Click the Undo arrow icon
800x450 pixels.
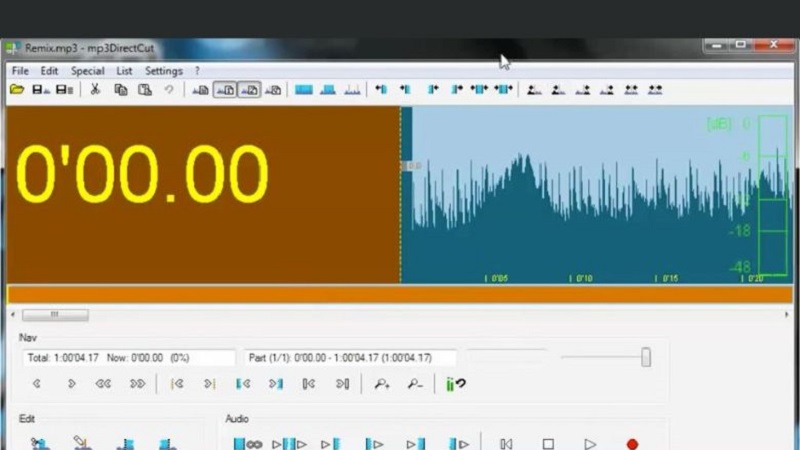point(169,90)
